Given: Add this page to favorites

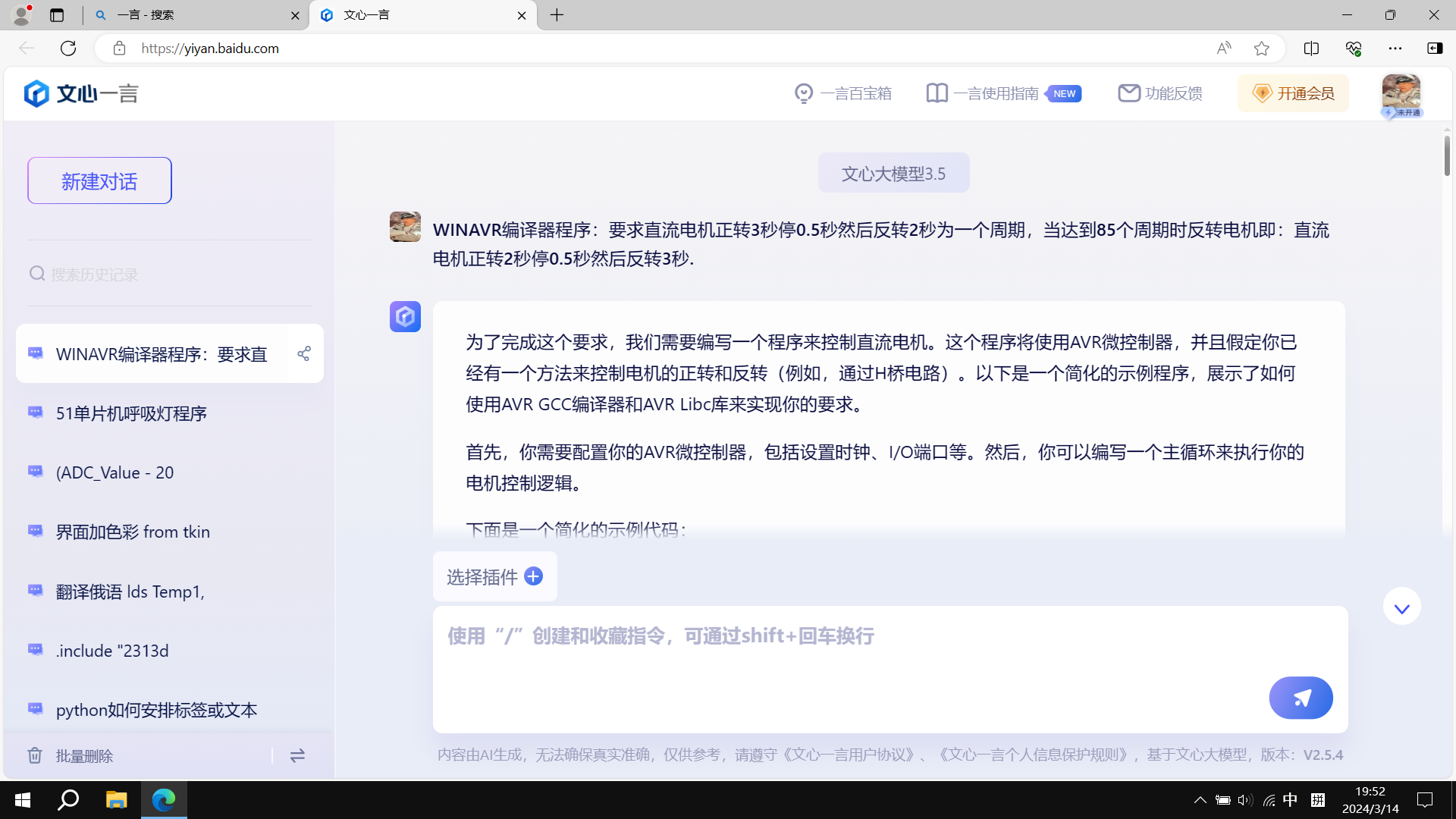Looking at the screenshot, I should coord(1262,48).
